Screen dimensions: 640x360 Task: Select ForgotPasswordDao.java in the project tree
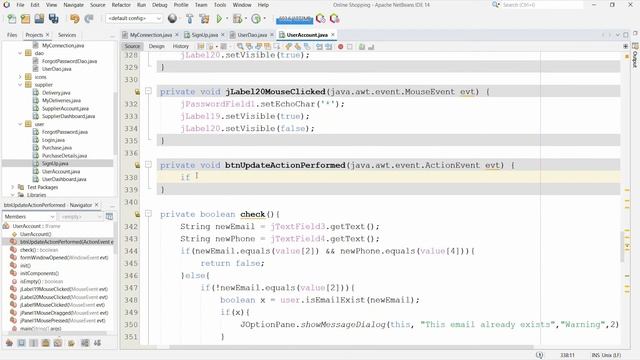(x=69, y=61)
